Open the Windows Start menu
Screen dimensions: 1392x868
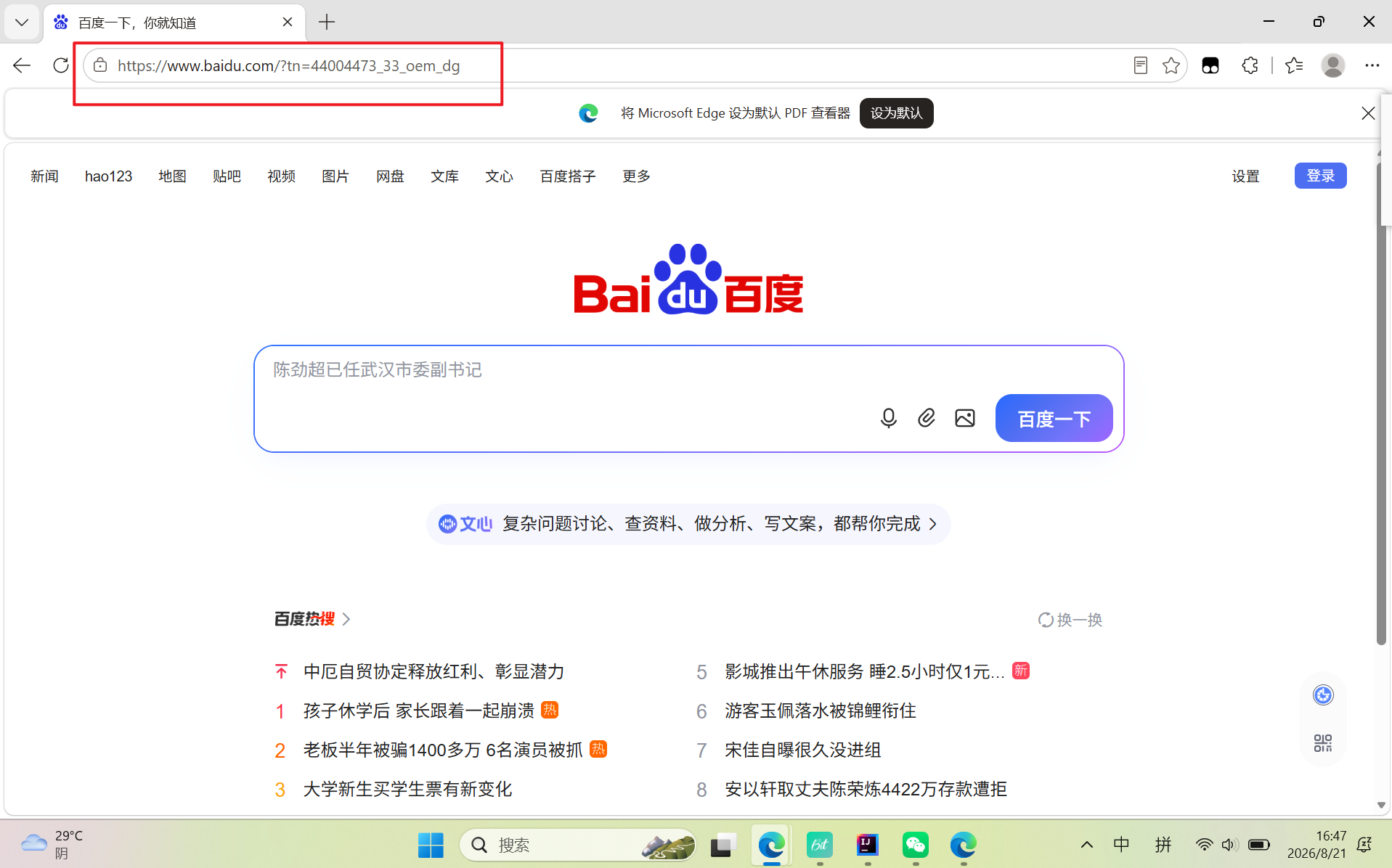tap(431, 845)
